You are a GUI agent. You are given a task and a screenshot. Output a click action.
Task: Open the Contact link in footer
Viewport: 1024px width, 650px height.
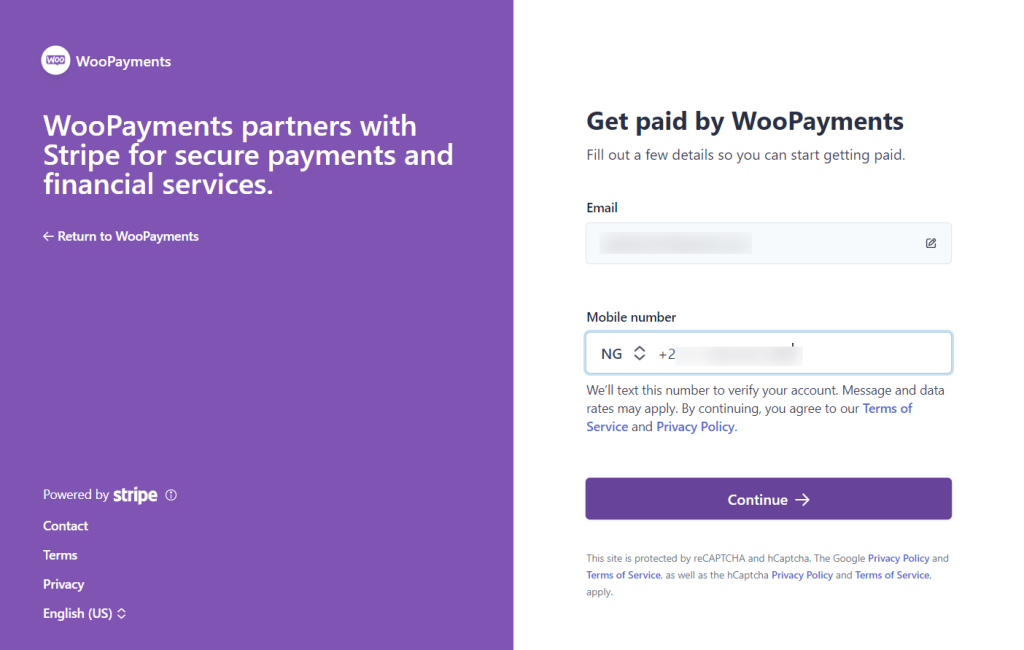tap(65, 526)
